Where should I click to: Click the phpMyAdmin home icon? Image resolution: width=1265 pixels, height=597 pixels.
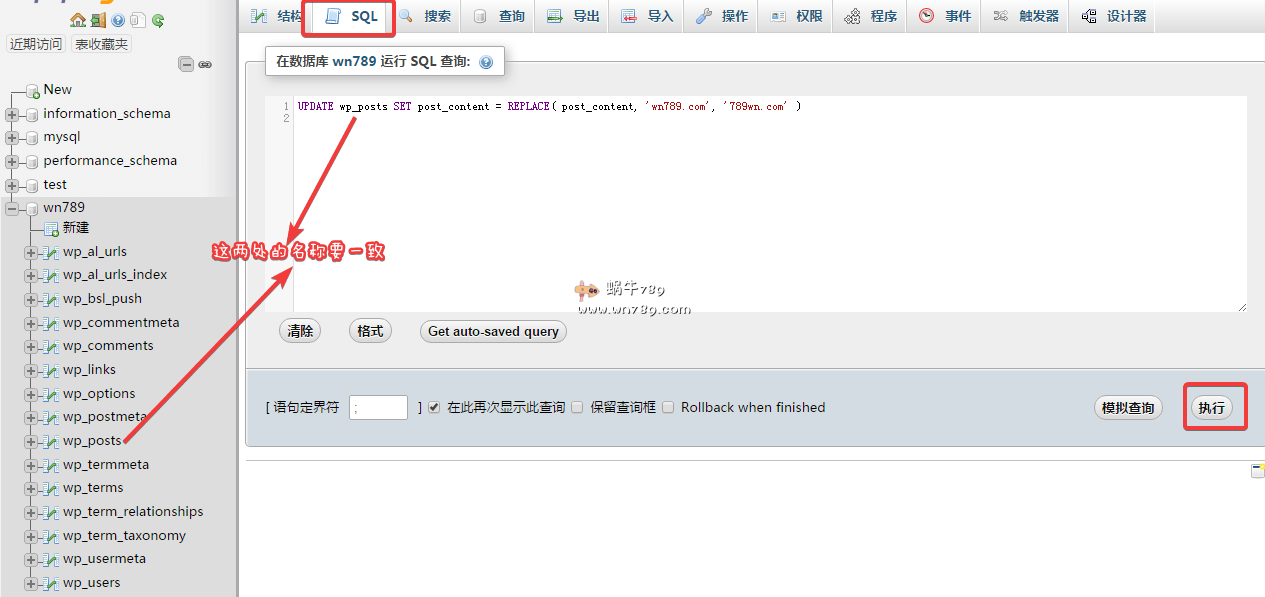pyautogui.click(x=78, y=19)
